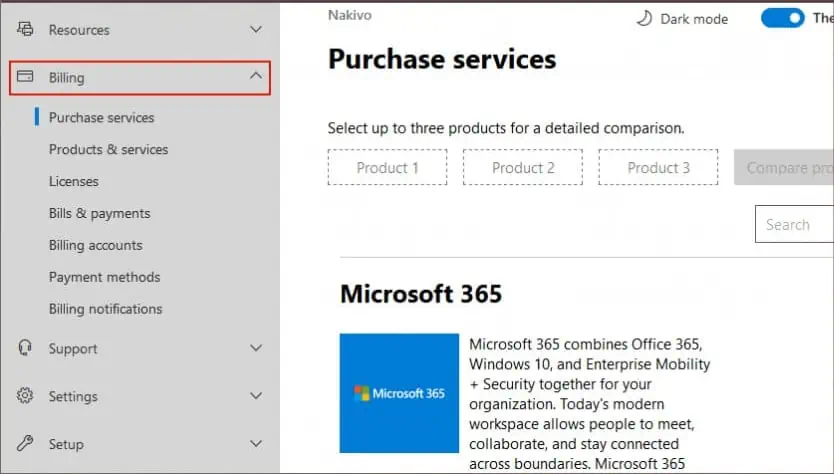The image size is (834, 474).
Task: Expand the Settings section chevron
Action: [x=256, y=396]
